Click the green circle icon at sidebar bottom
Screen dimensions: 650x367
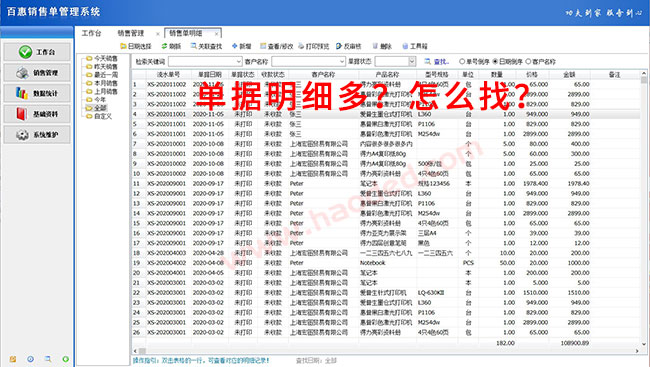[x=65, y=359]
